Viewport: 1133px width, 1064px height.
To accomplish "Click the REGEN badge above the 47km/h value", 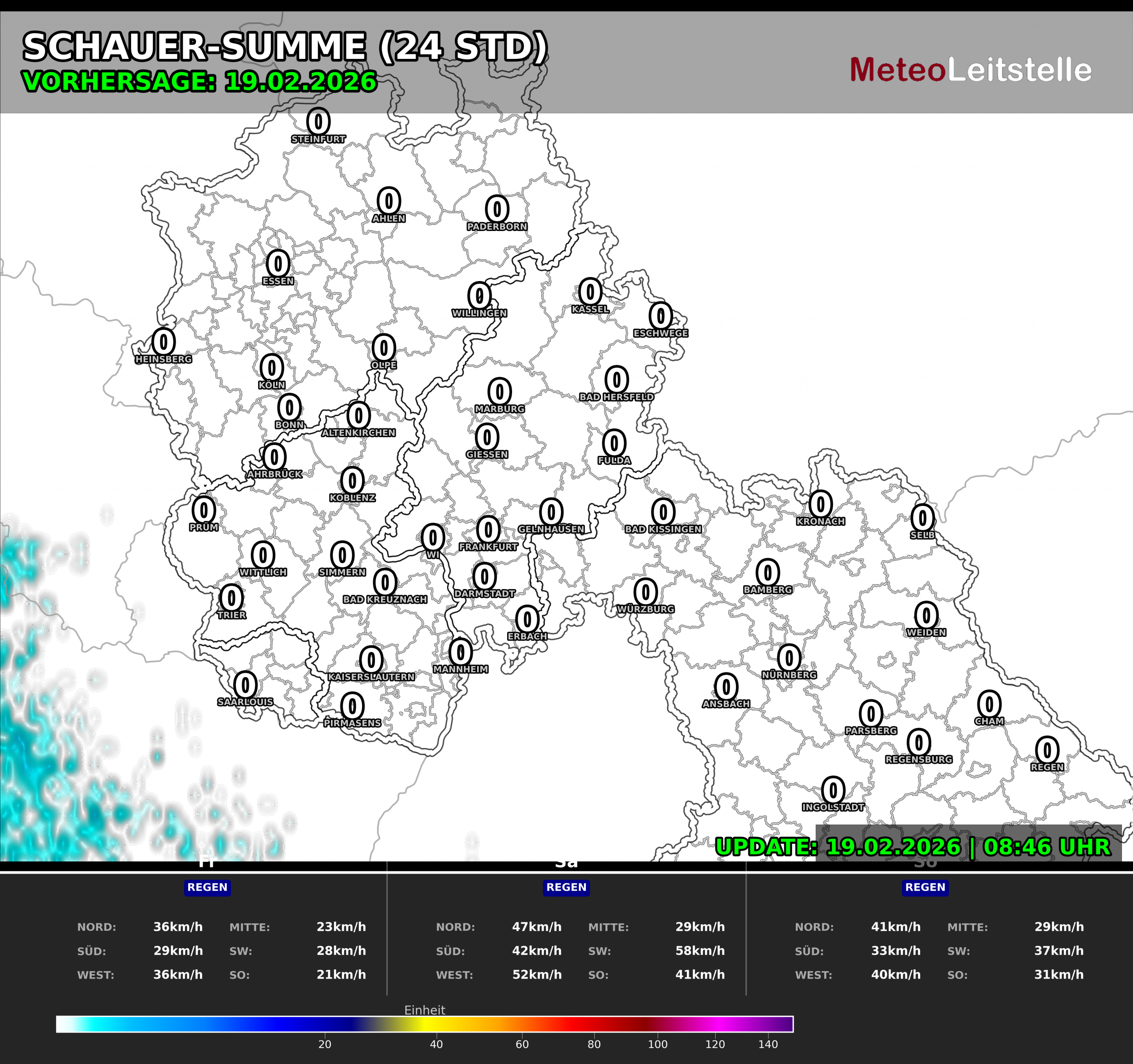I will pyautogui.click(x=566, y=887).
